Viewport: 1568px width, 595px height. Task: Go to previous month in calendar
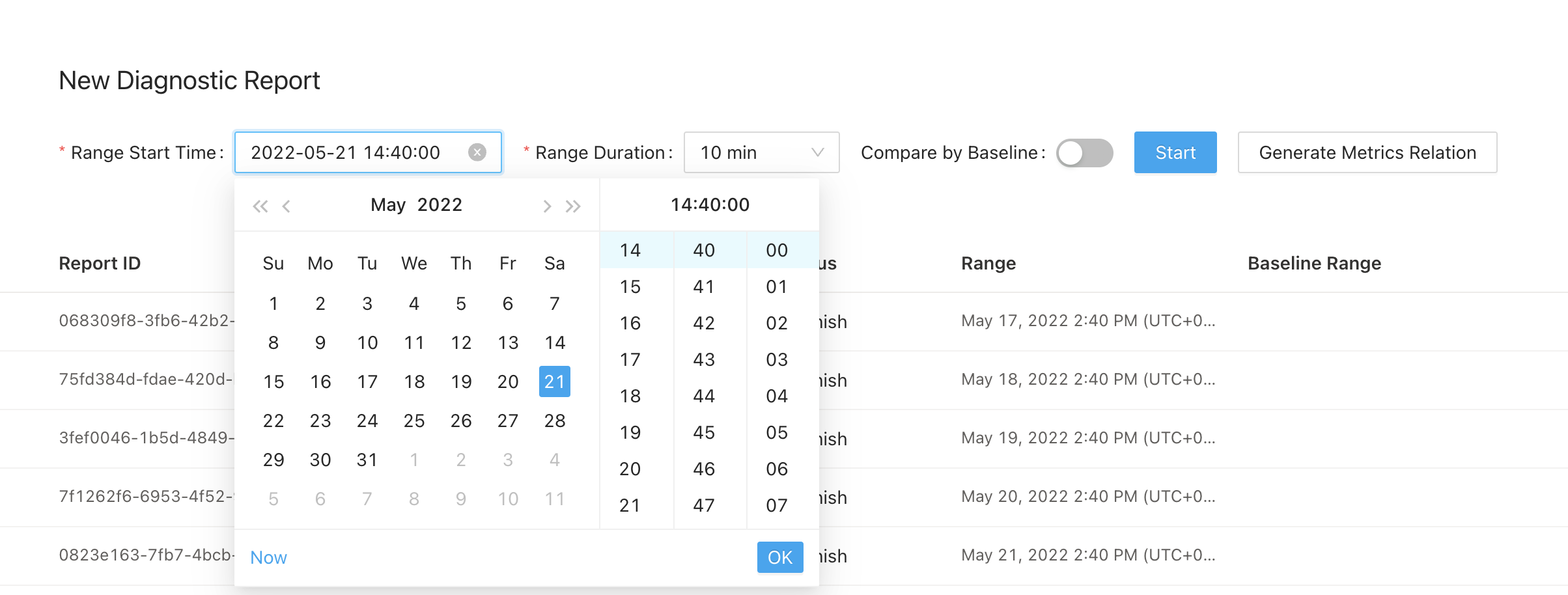287,206
